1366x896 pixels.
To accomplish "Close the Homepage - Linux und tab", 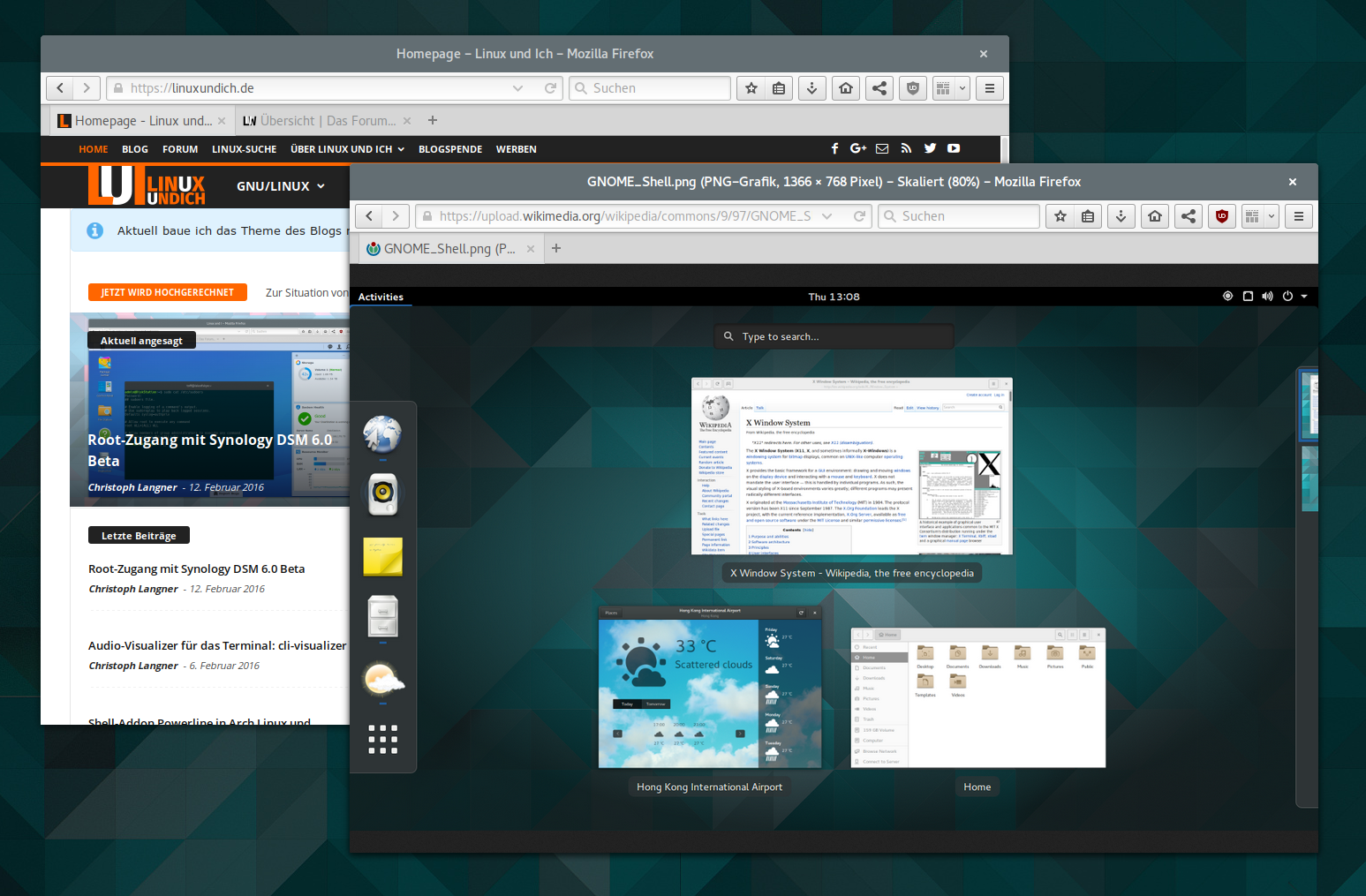I will pos(222,121).
